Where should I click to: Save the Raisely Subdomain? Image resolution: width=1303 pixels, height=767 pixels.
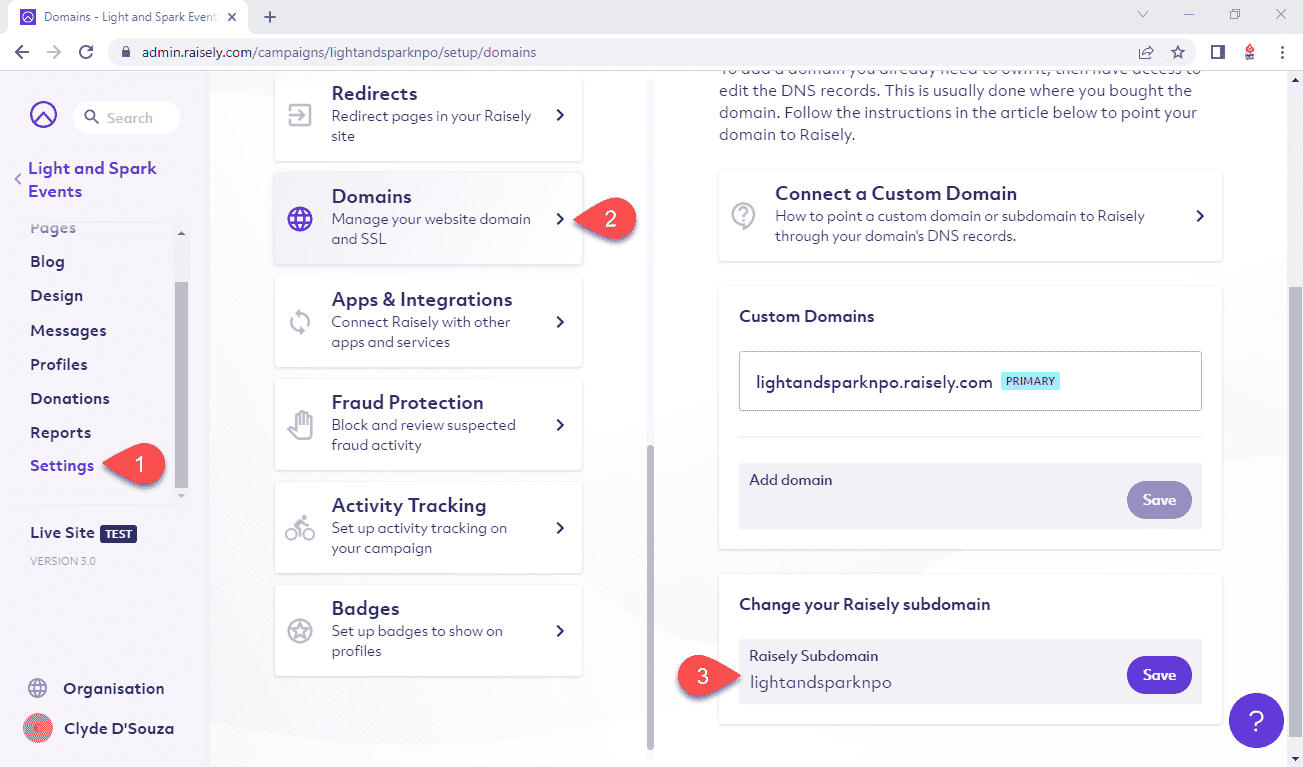[1159, 675]
